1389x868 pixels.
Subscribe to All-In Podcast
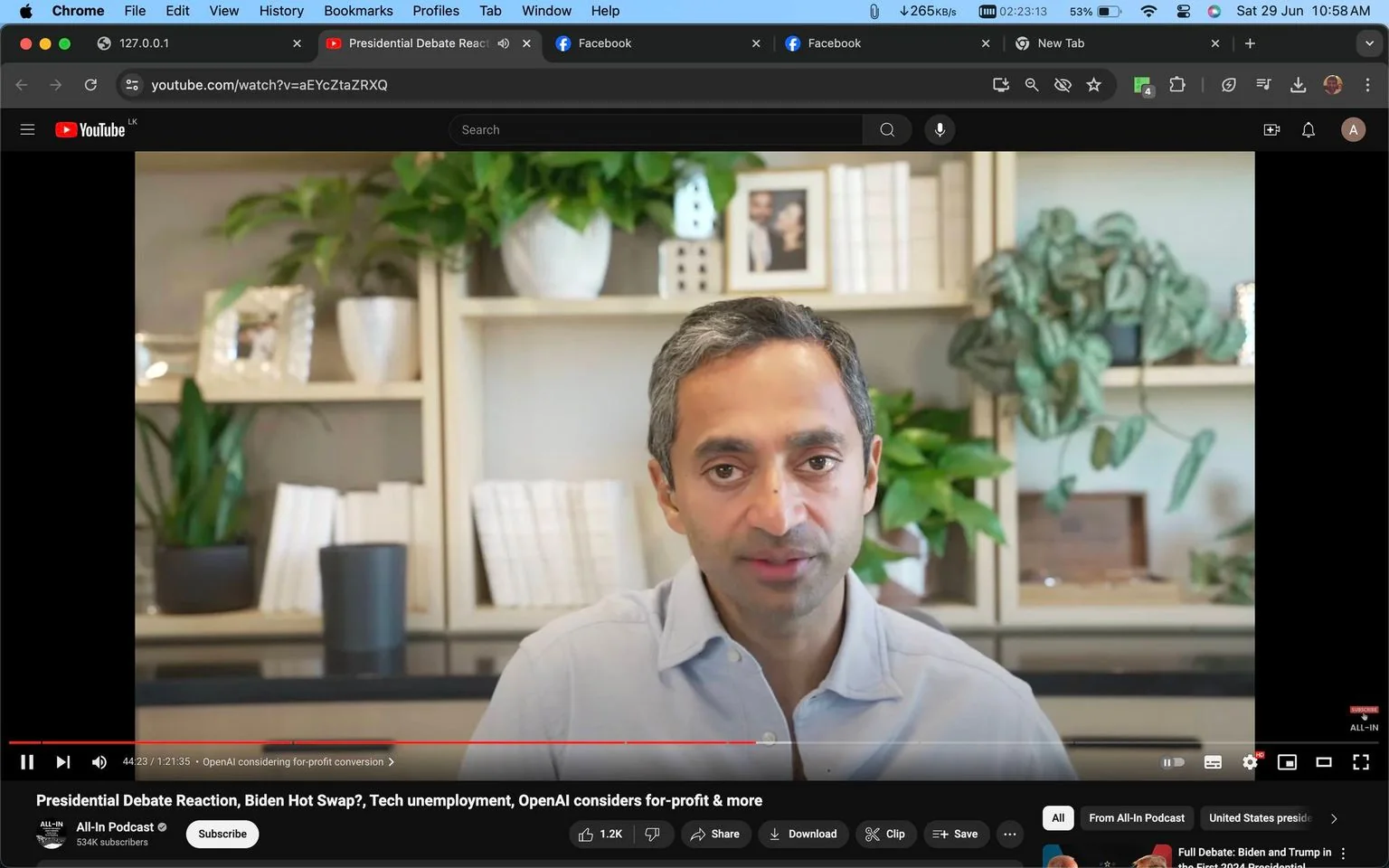pos(222,834)
